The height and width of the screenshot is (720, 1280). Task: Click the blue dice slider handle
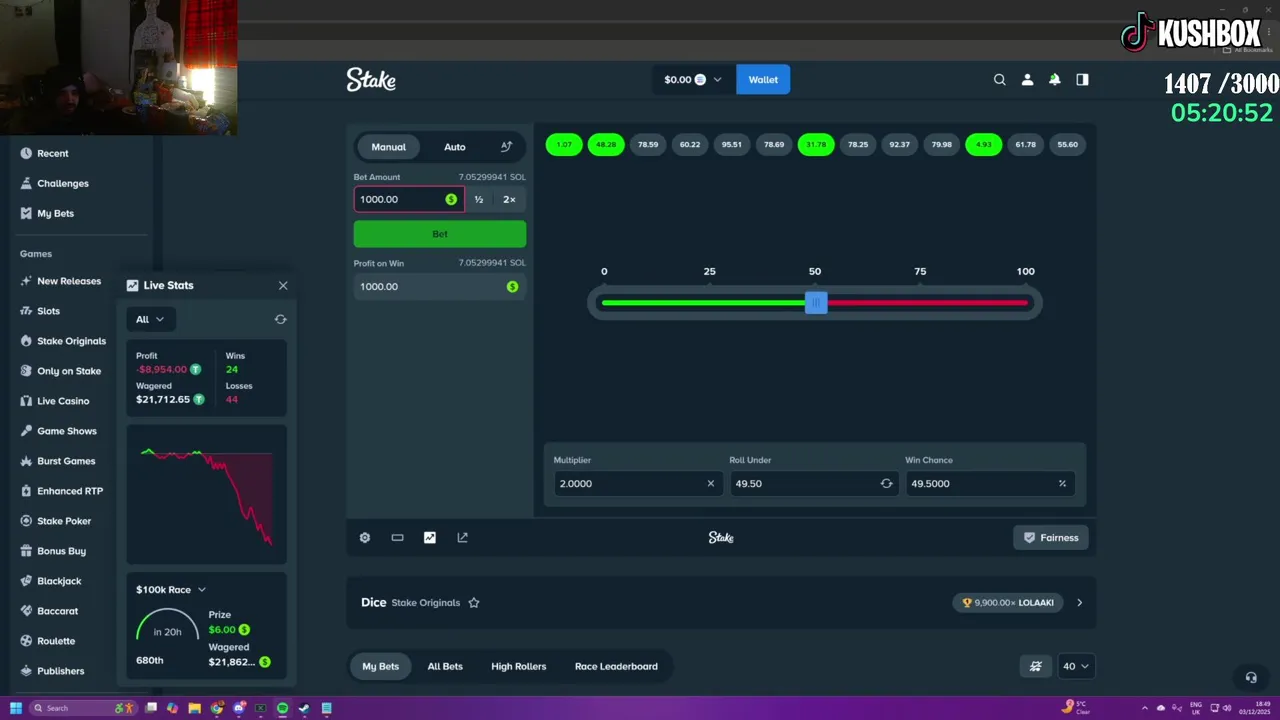[x=816, y=302]
